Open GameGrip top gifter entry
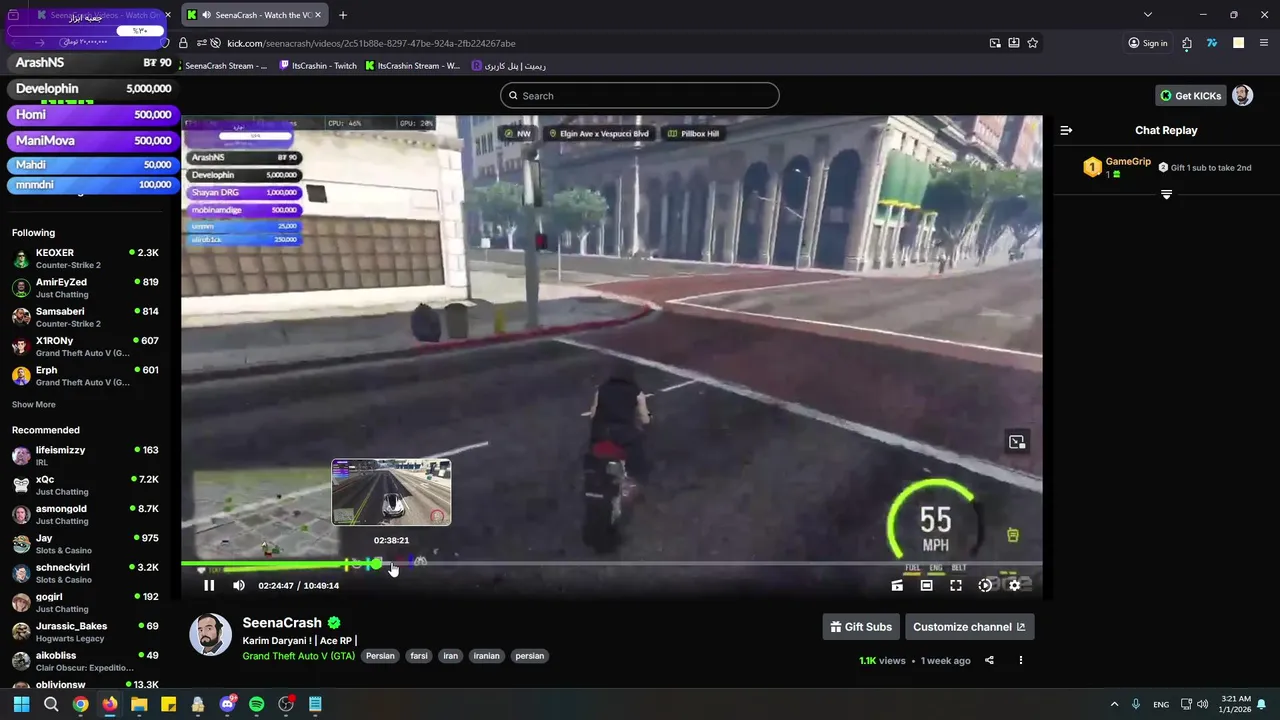This screenshot has width=1280, height=720. point(1117,167)
